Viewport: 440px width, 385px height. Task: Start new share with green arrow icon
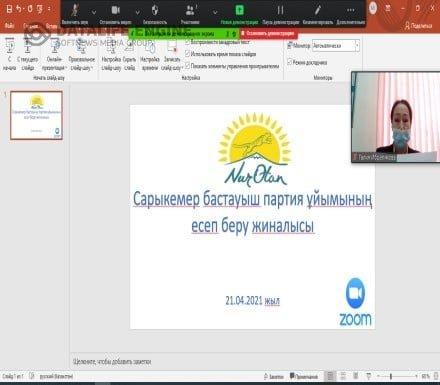[239, 13]
